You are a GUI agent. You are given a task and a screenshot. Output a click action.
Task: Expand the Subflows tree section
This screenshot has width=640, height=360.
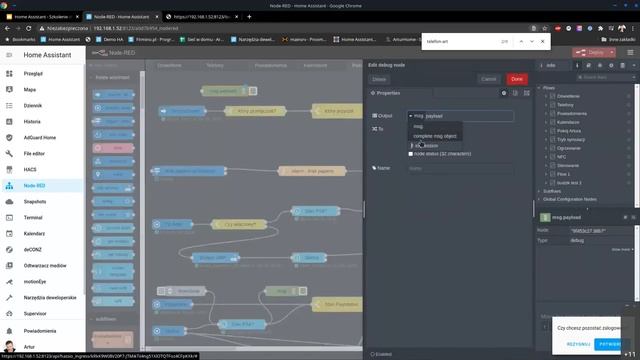[539, 191]
